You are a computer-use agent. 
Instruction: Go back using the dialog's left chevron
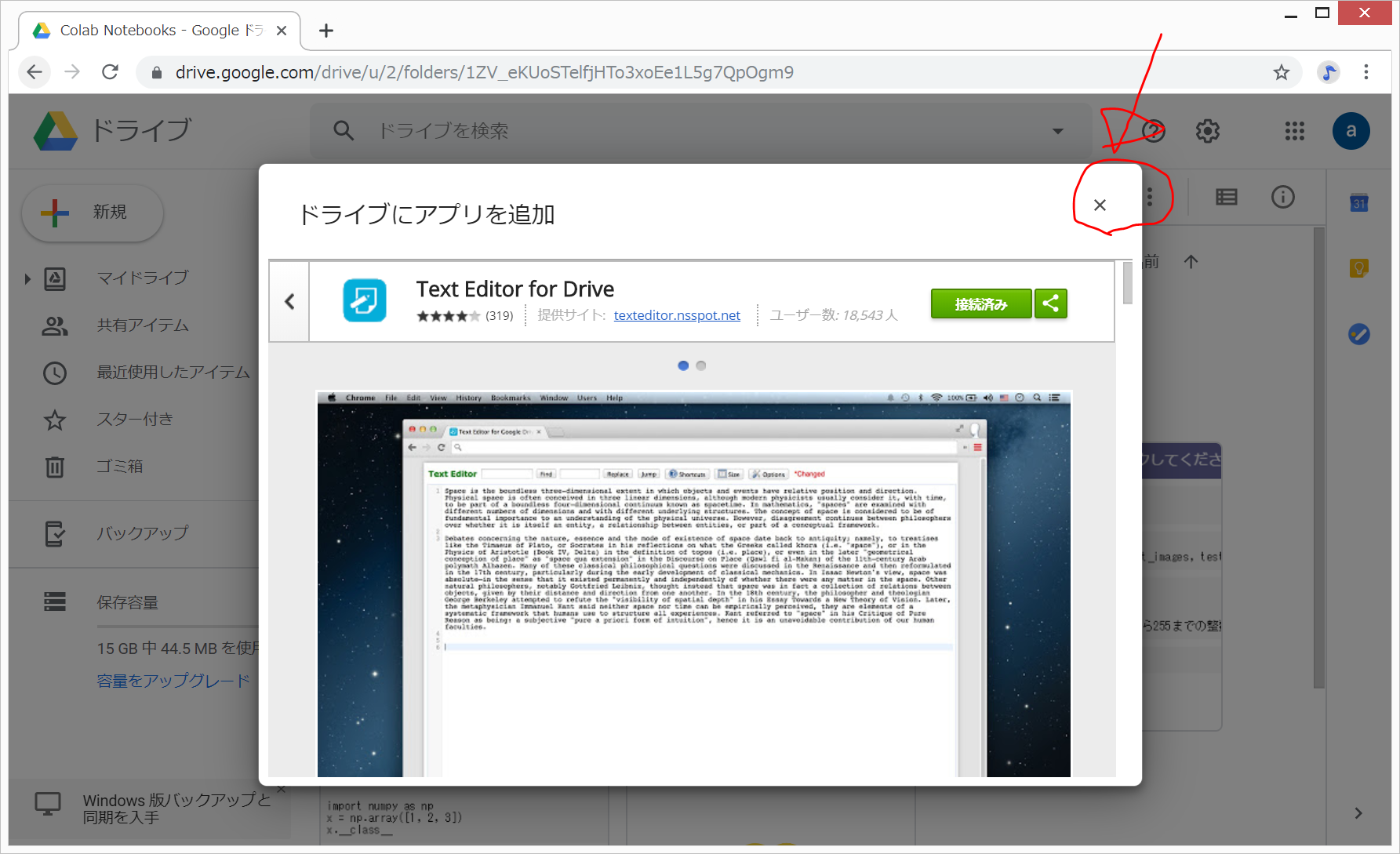pos(289,301)
